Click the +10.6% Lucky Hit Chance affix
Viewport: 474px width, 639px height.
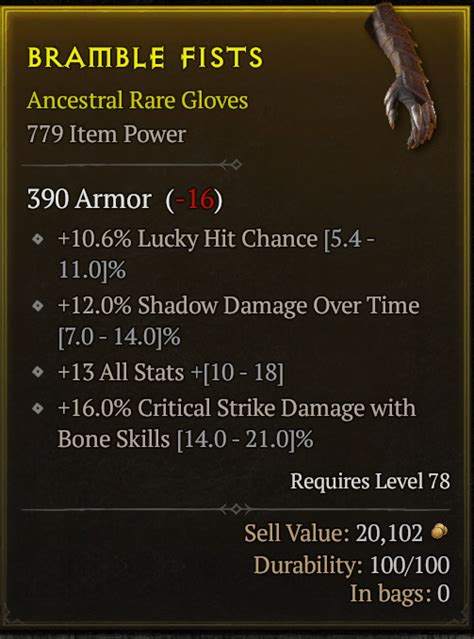tap(216, 254)
